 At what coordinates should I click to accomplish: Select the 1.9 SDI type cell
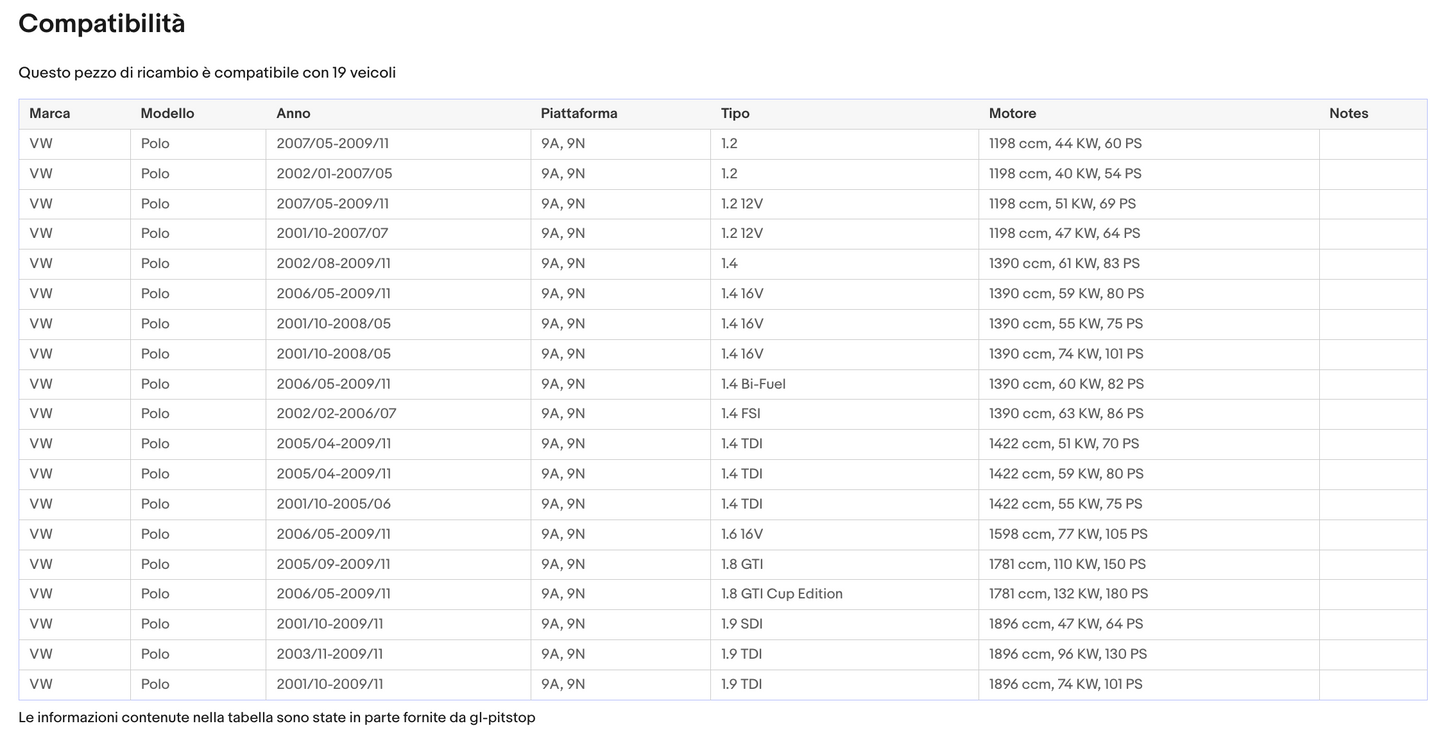(742, 624)
